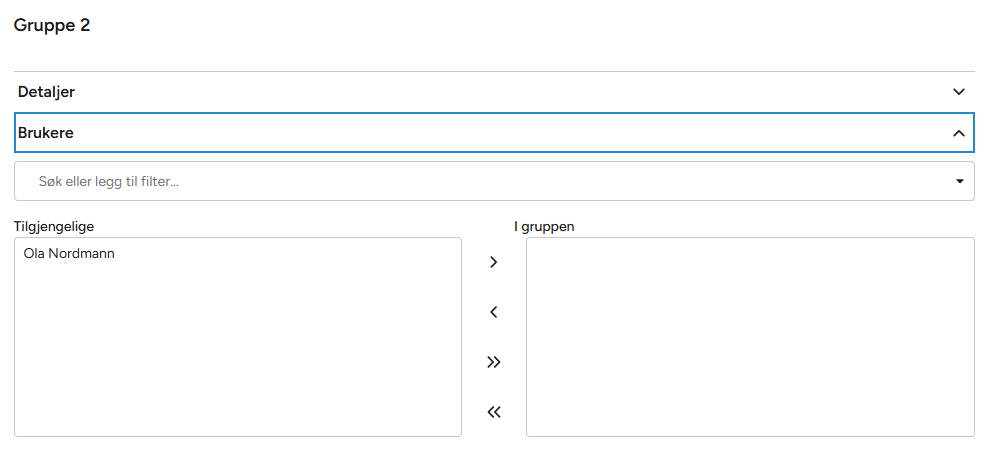Click the 'Tilgjengelige' list label
Viewport: 1004px width, 457px height.
[54, 226]
